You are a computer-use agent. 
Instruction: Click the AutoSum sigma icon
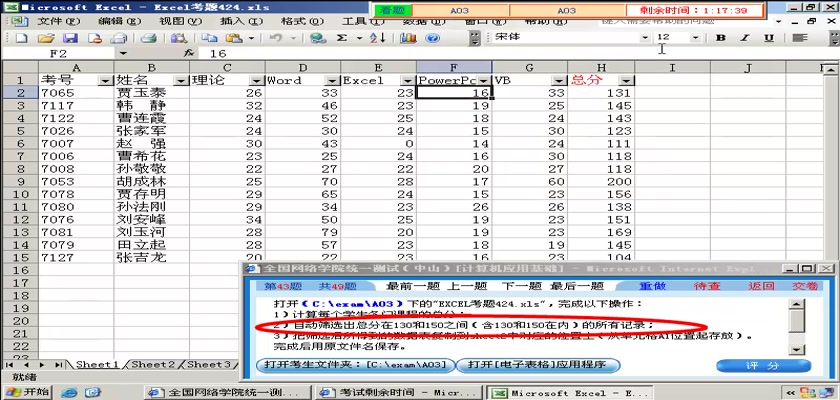342,38
